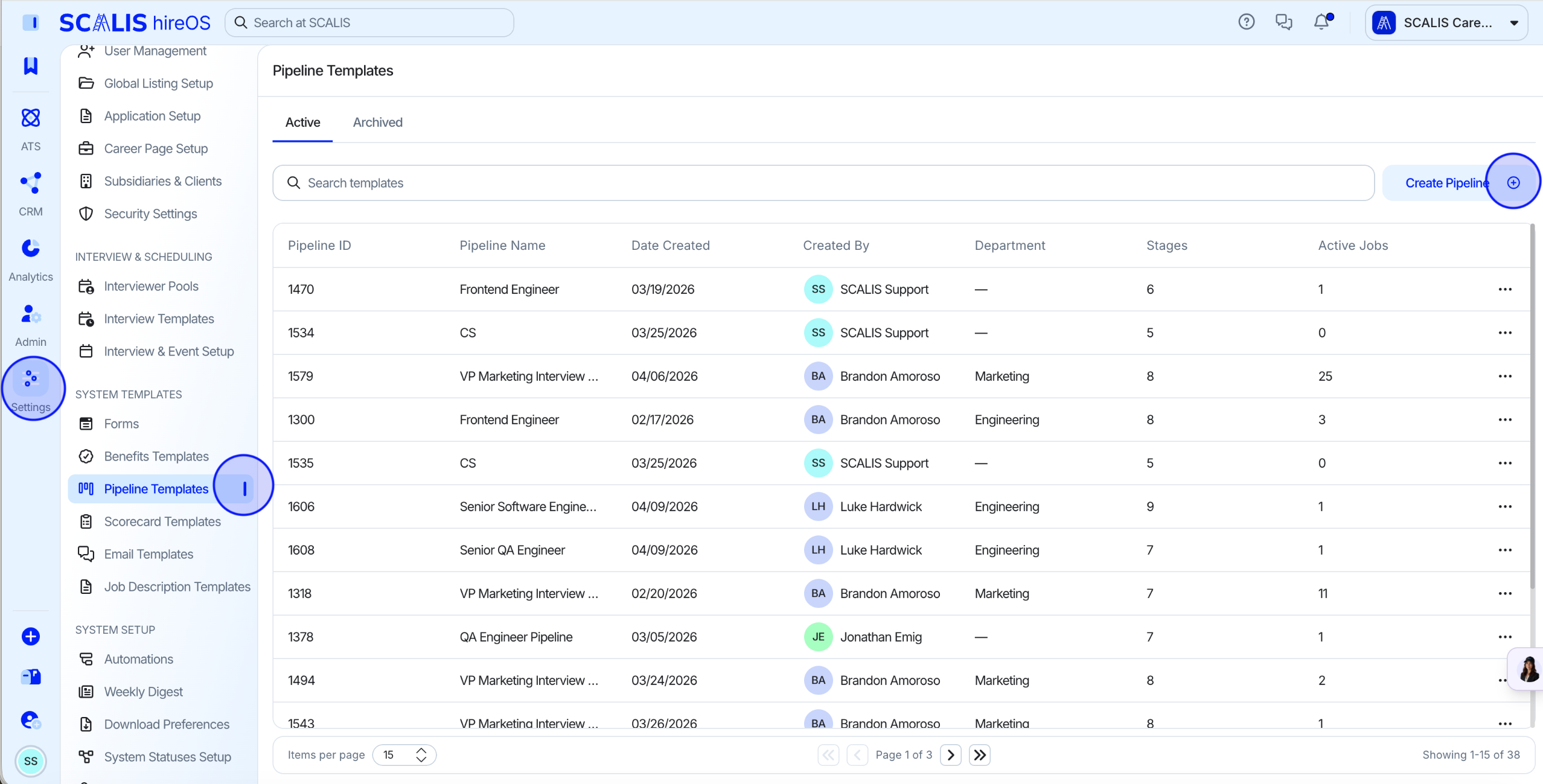Open Download Preferences
The image size is (1543, 784).
coord(167,724)
